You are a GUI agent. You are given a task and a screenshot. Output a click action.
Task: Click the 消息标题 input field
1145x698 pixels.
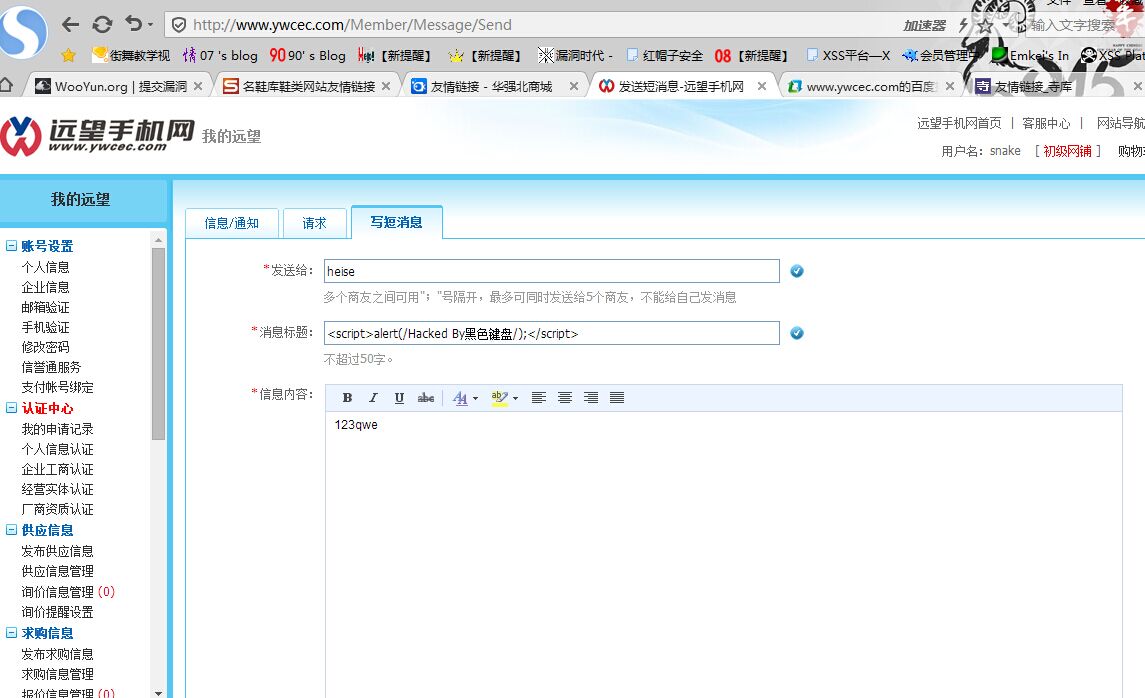[x=551, y=333]
